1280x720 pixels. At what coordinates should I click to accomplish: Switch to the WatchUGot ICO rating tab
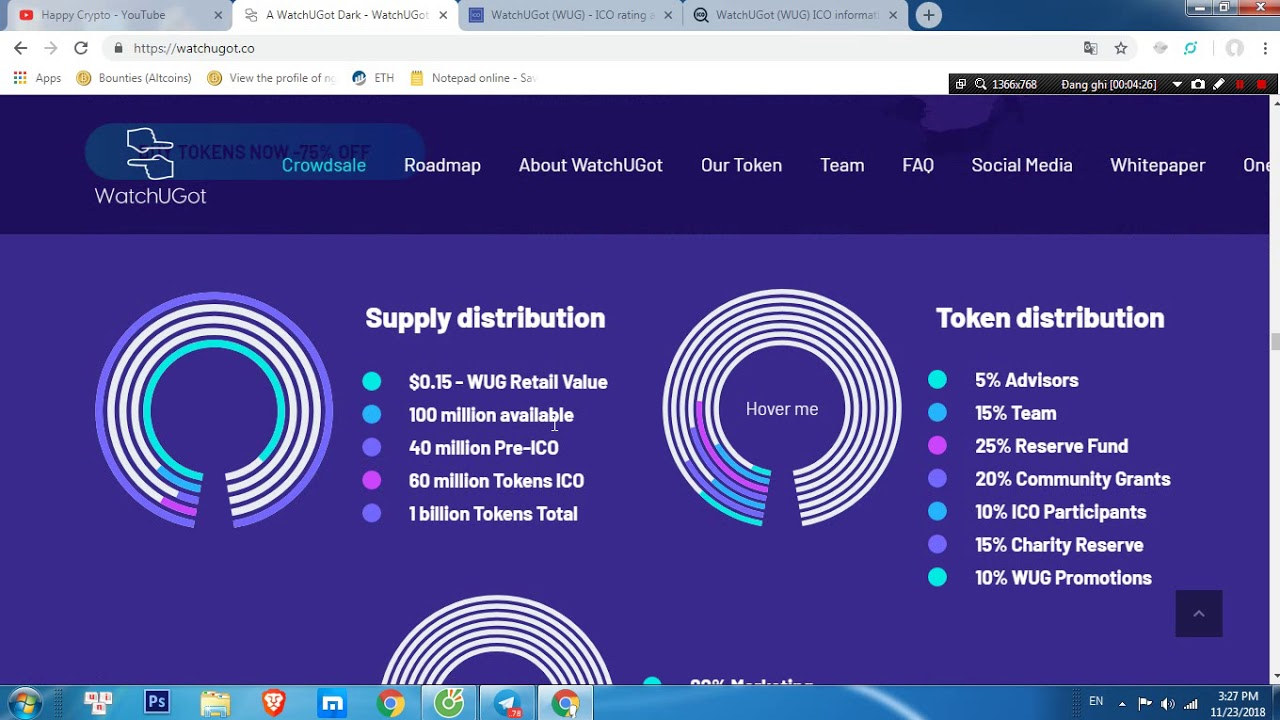coord(568,15)
